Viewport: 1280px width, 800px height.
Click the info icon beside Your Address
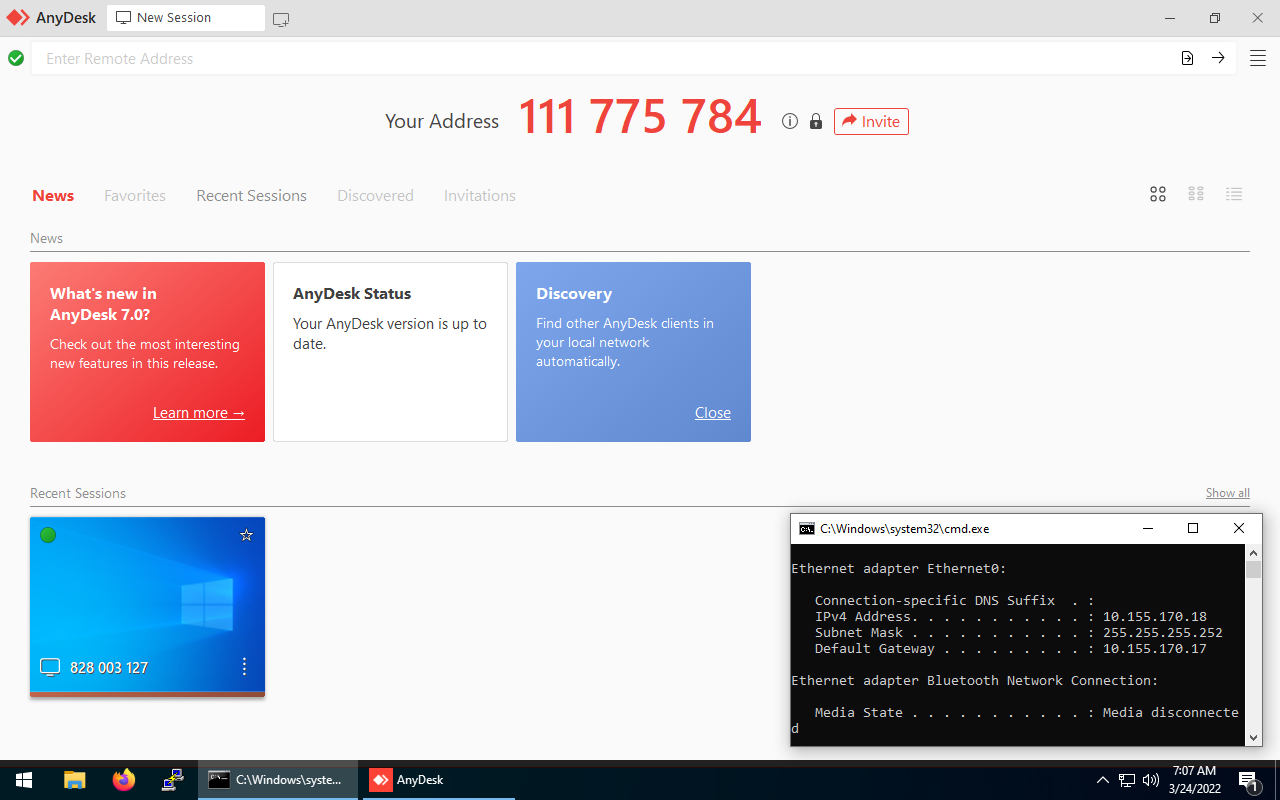pyautogui.click(x=790, y=121)
